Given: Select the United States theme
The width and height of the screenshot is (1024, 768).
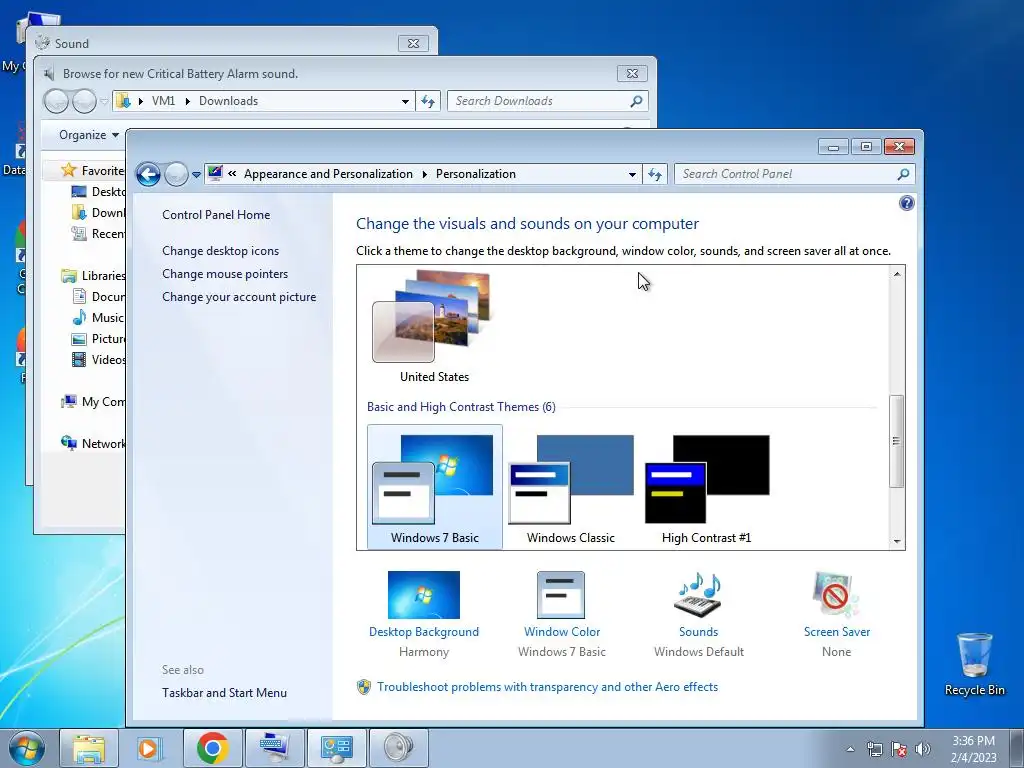Looking at the screenshot, I should (434, 327).
